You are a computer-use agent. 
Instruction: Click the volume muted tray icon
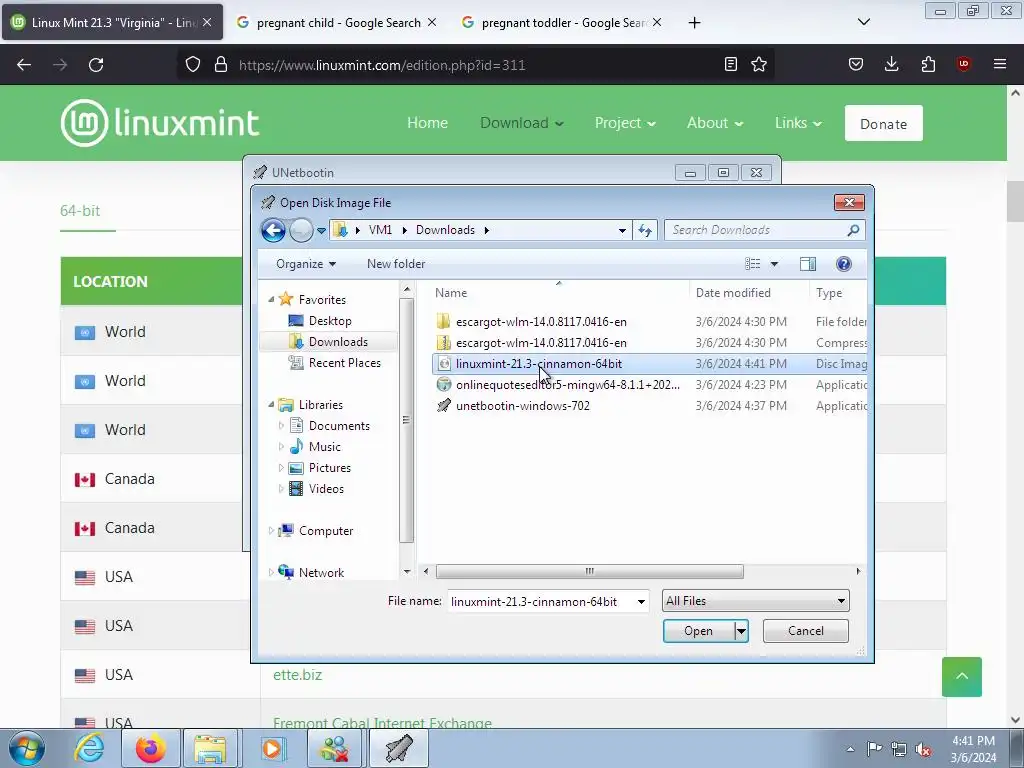click(922, 749)
